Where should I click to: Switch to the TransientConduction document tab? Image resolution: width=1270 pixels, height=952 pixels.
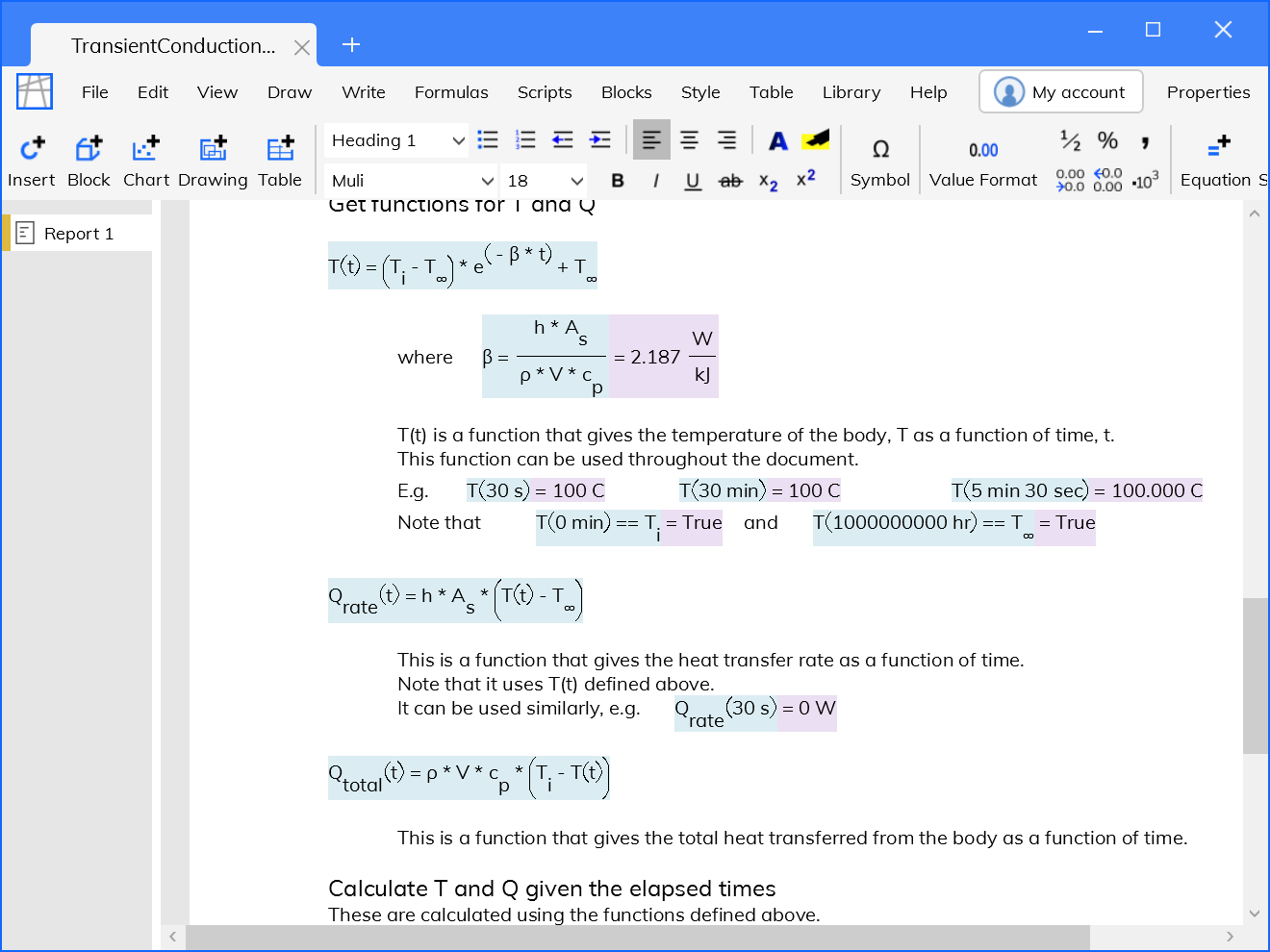click(x=173, y=45)
